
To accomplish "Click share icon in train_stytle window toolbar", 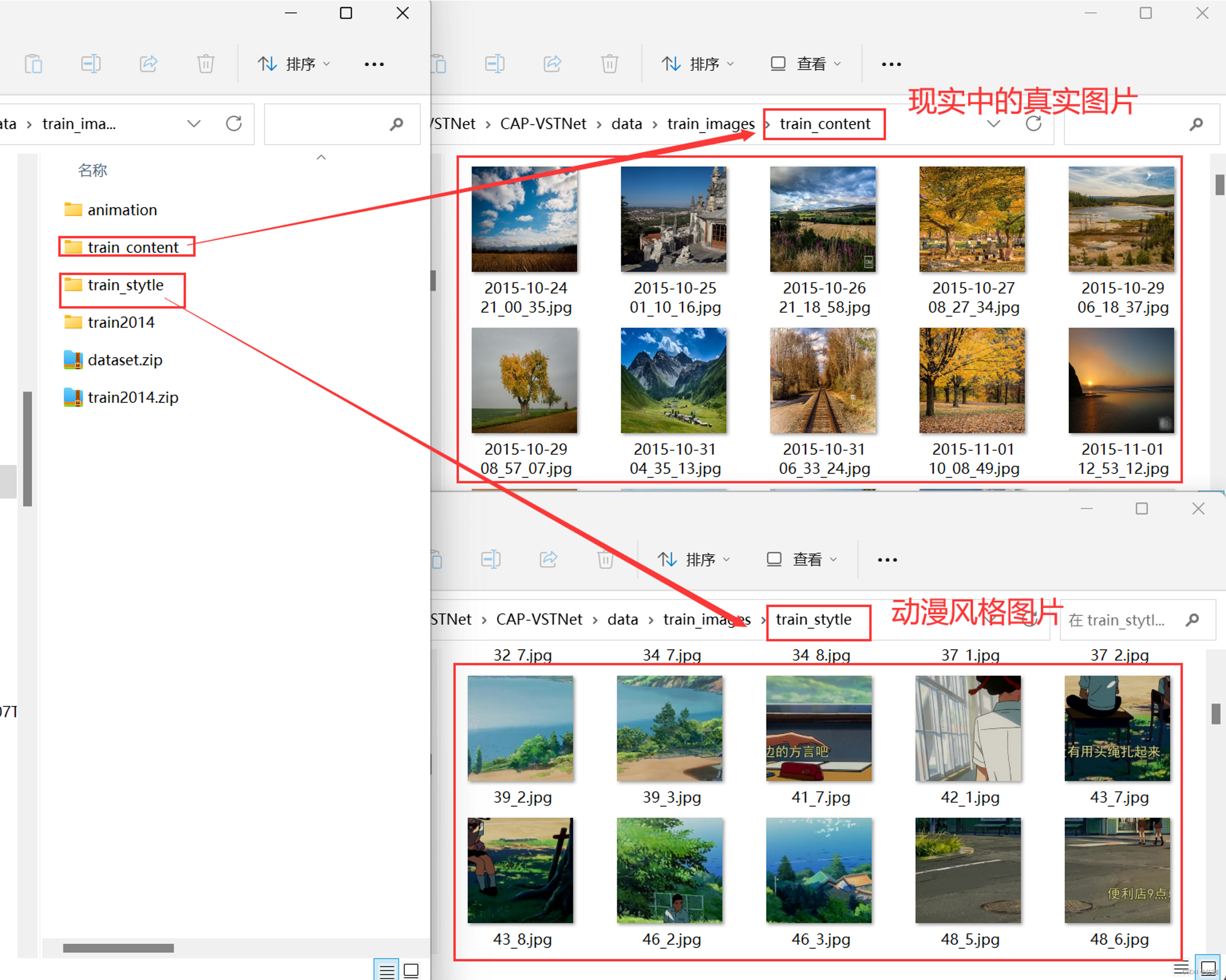I will coord(548,559).
